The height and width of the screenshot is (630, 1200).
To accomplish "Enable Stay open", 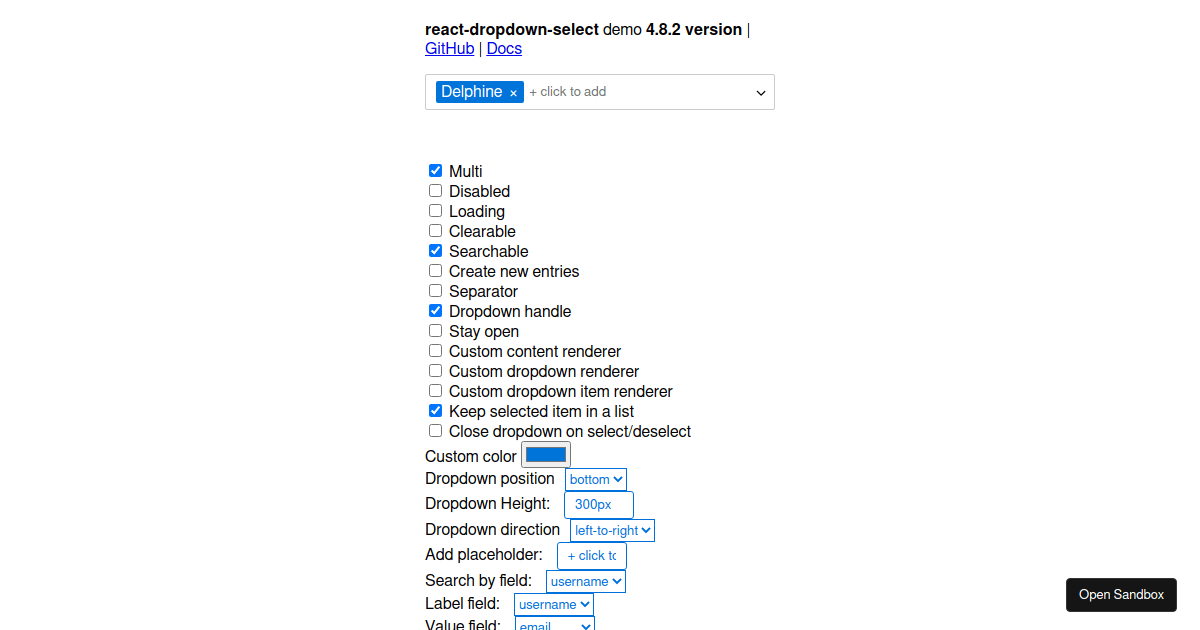I will point(435,330).
